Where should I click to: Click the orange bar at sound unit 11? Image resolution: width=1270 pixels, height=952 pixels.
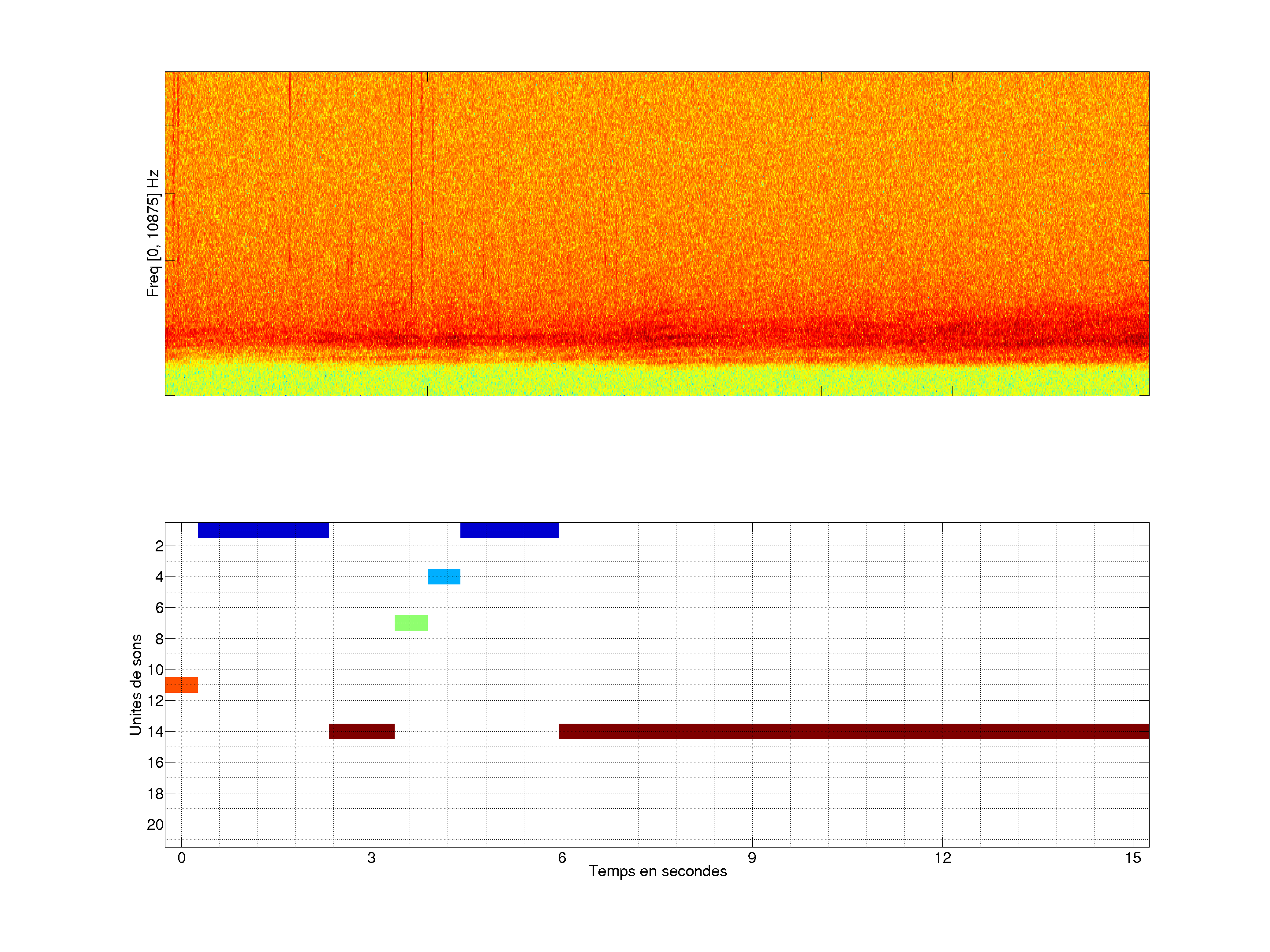click(x=181, y=684)
